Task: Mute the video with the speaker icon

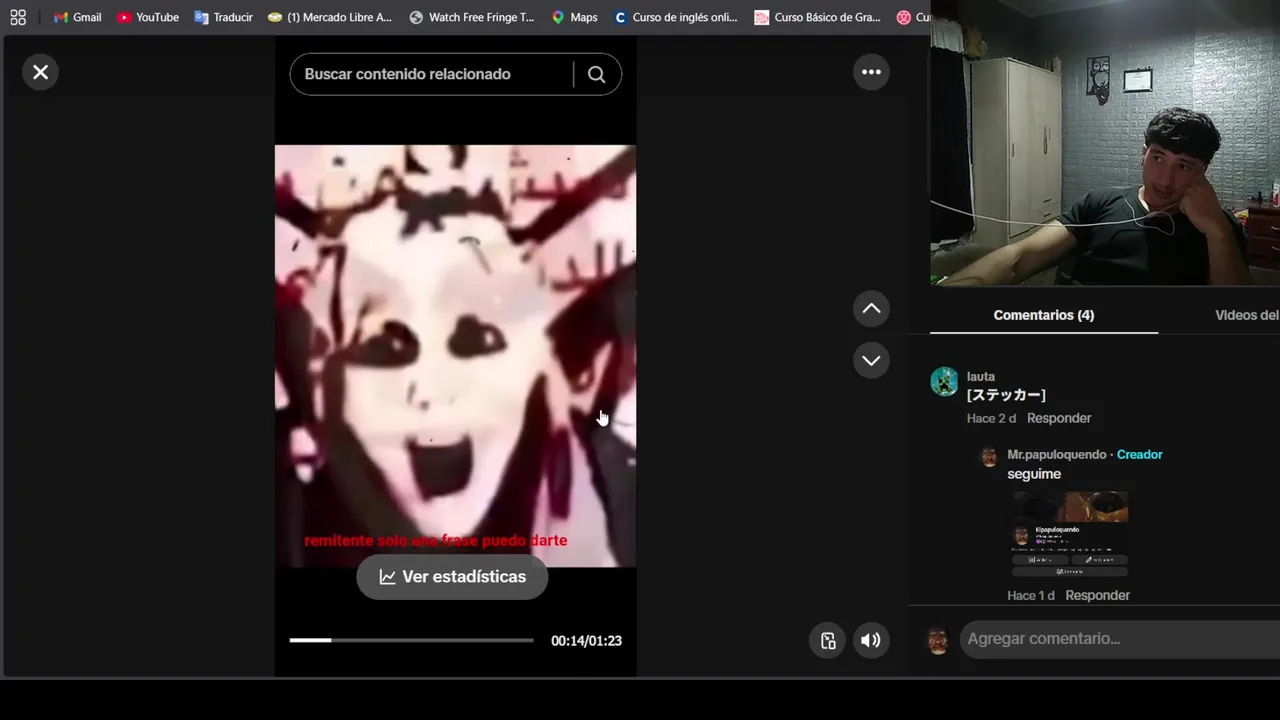Action: [x=871, y=641]
